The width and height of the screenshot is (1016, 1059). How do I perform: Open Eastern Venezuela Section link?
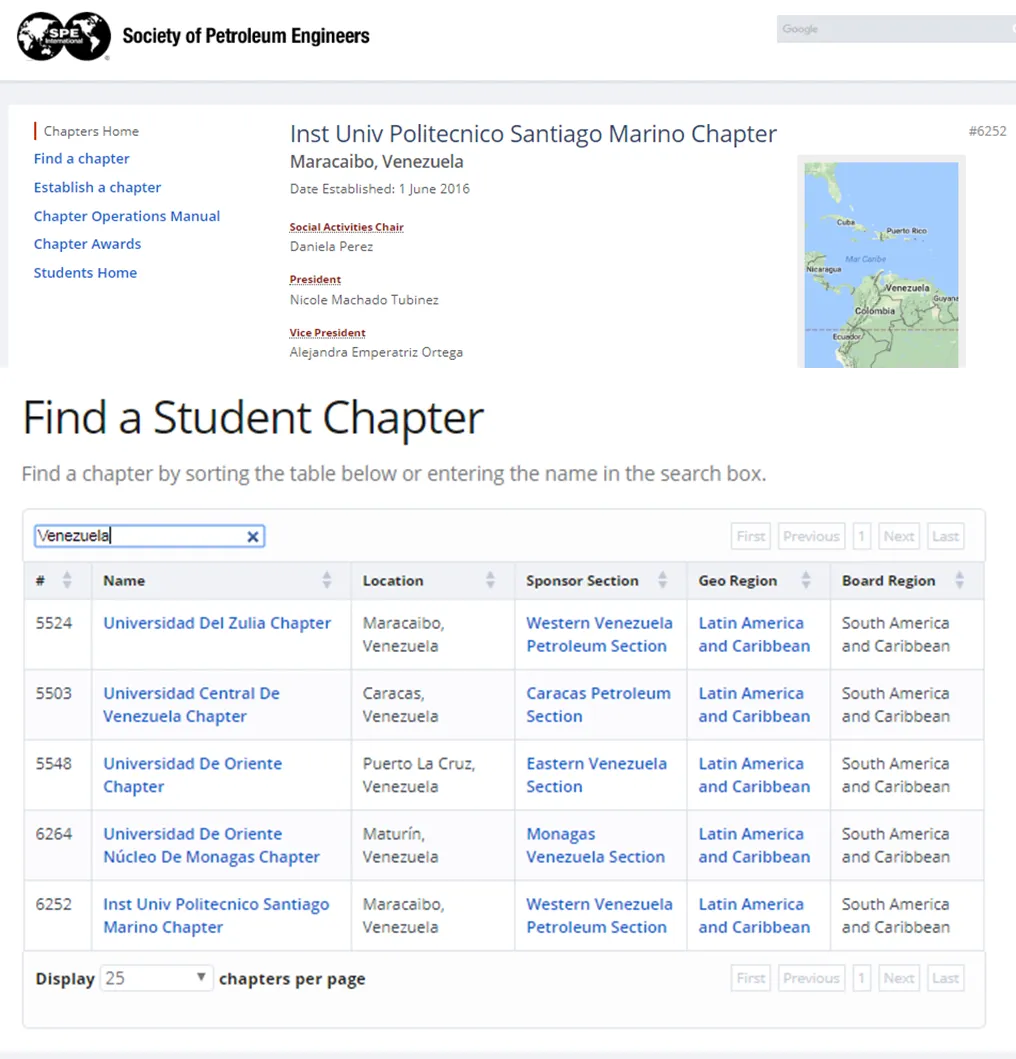(596, 775)
